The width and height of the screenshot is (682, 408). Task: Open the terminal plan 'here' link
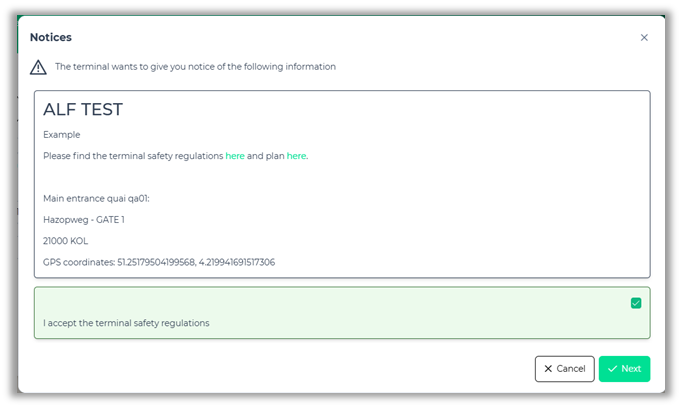296,156
